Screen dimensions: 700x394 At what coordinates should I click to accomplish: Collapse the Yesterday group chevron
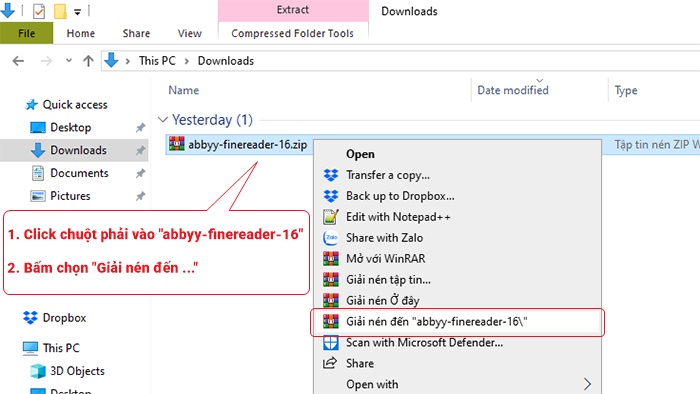[x=163, y=120]
